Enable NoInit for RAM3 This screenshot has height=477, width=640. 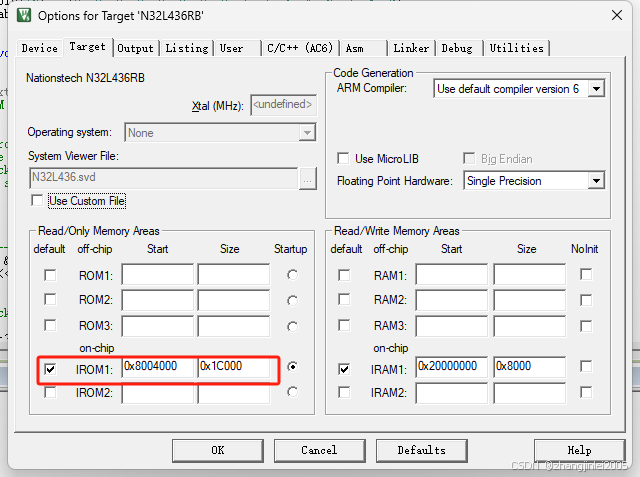click(586, 326)
